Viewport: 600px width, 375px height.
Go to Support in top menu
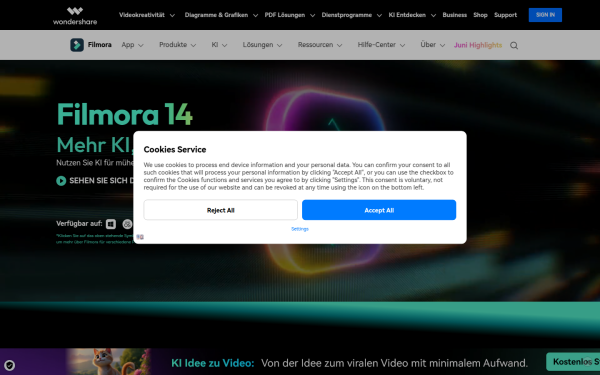[x=505, y=15]
